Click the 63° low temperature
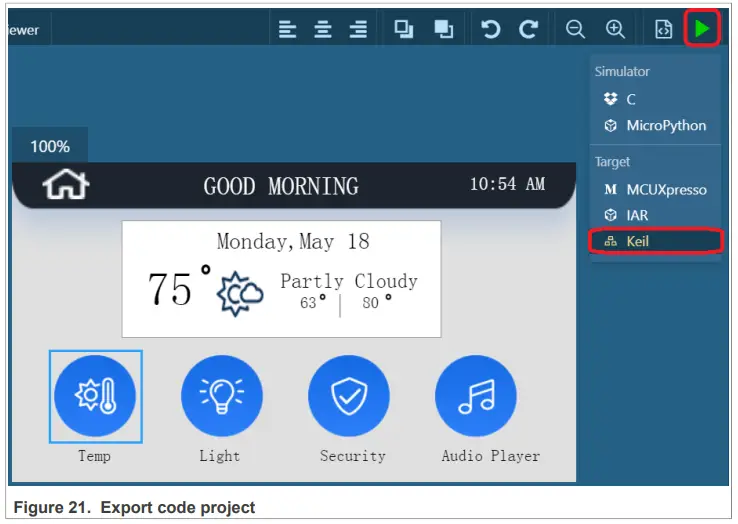The height and width of the screenshot is (524, 738). (x=313, y=302)
